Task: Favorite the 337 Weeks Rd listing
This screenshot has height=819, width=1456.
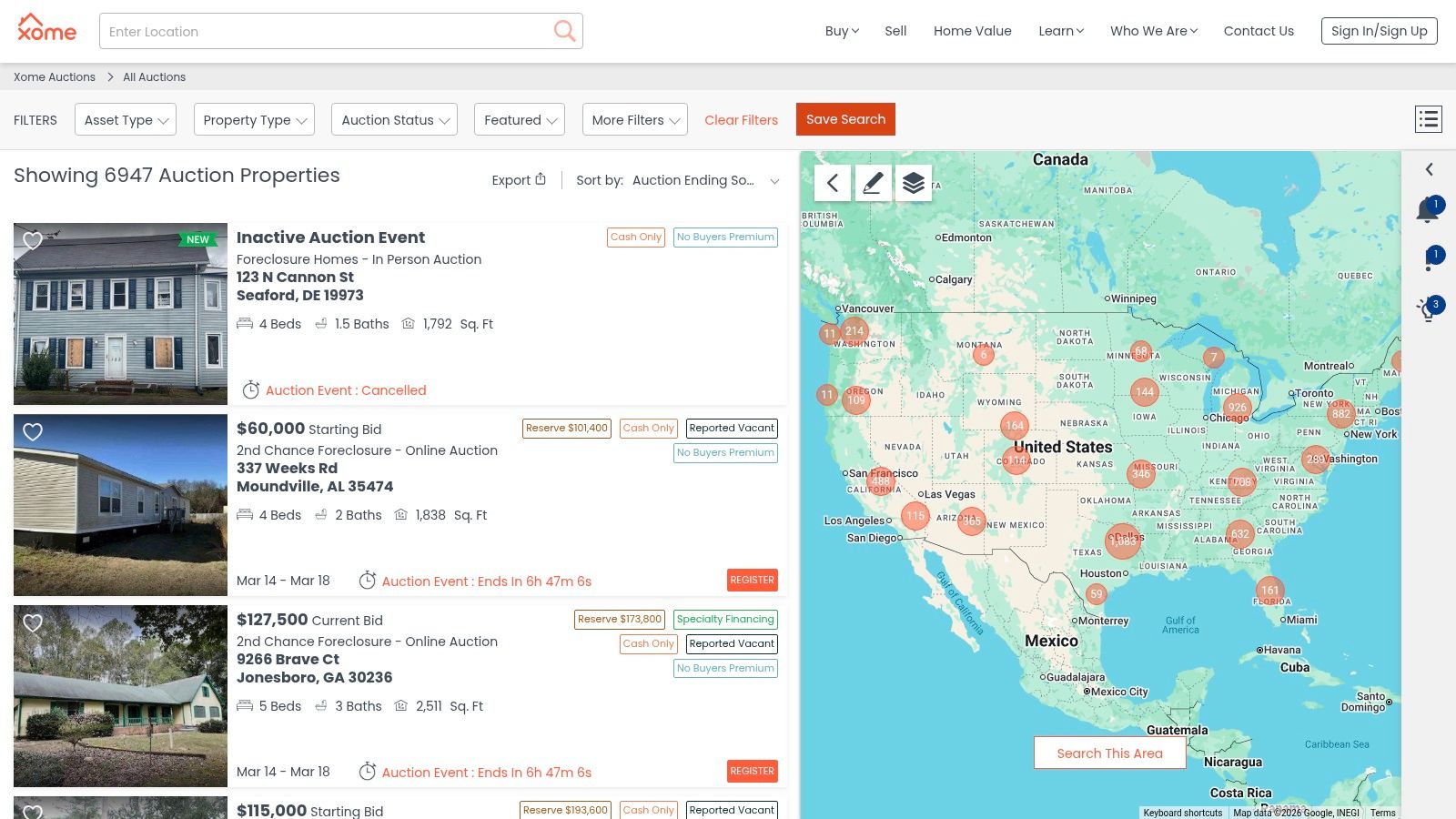Action: point(33,431)
